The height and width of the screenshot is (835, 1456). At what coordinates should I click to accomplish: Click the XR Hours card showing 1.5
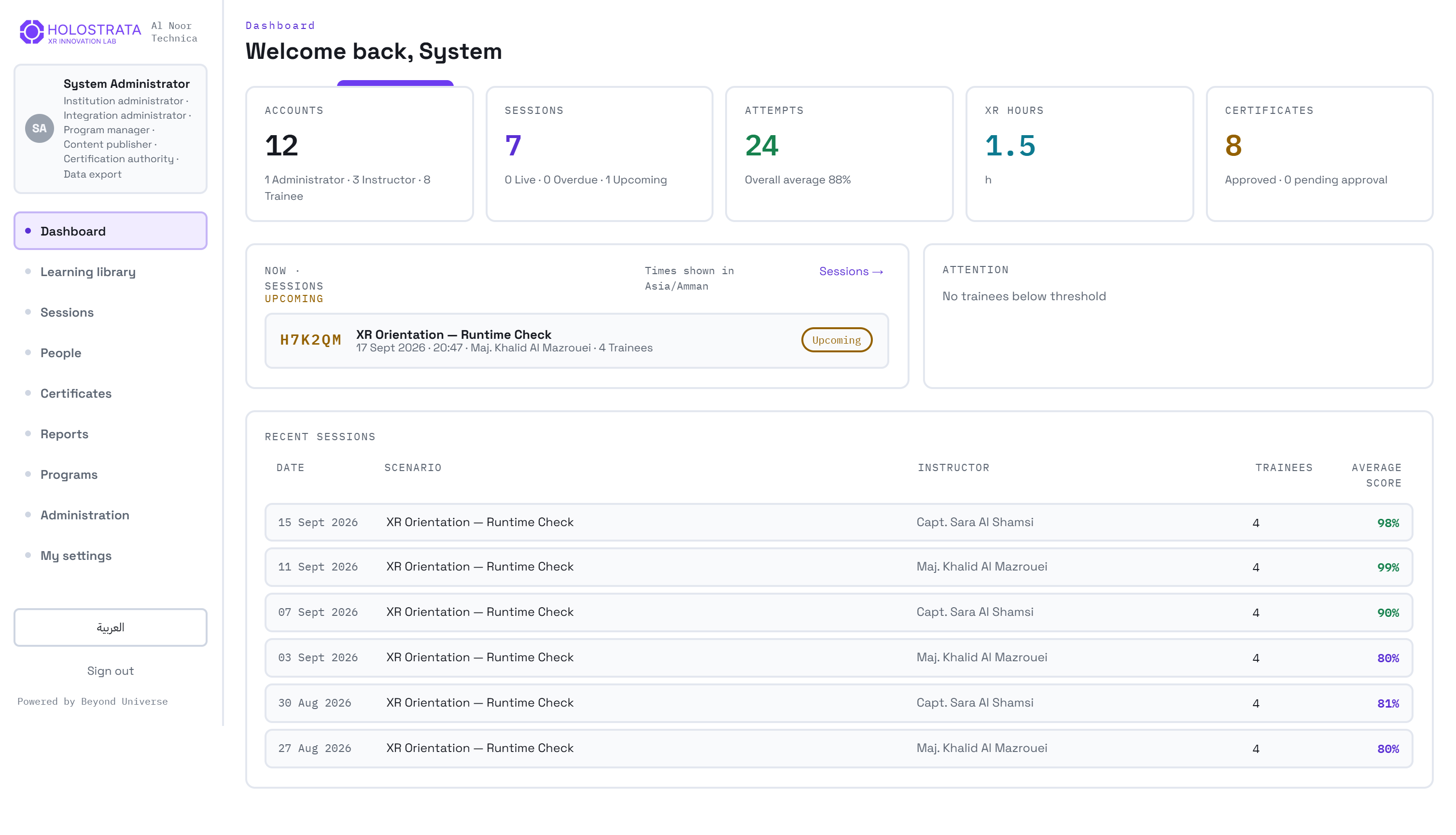coord(1080,153)
